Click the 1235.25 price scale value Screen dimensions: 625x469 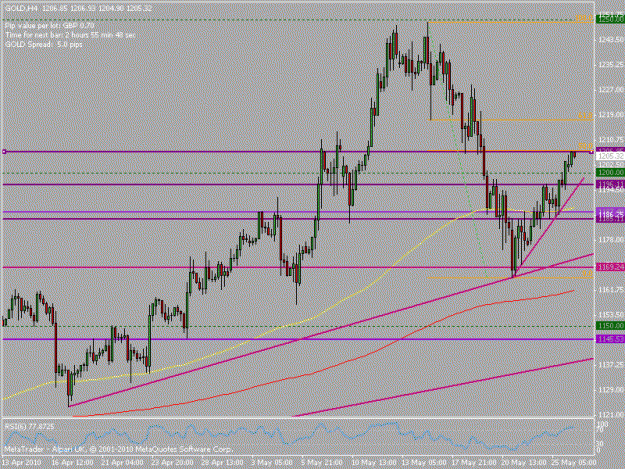click(611, 65)
